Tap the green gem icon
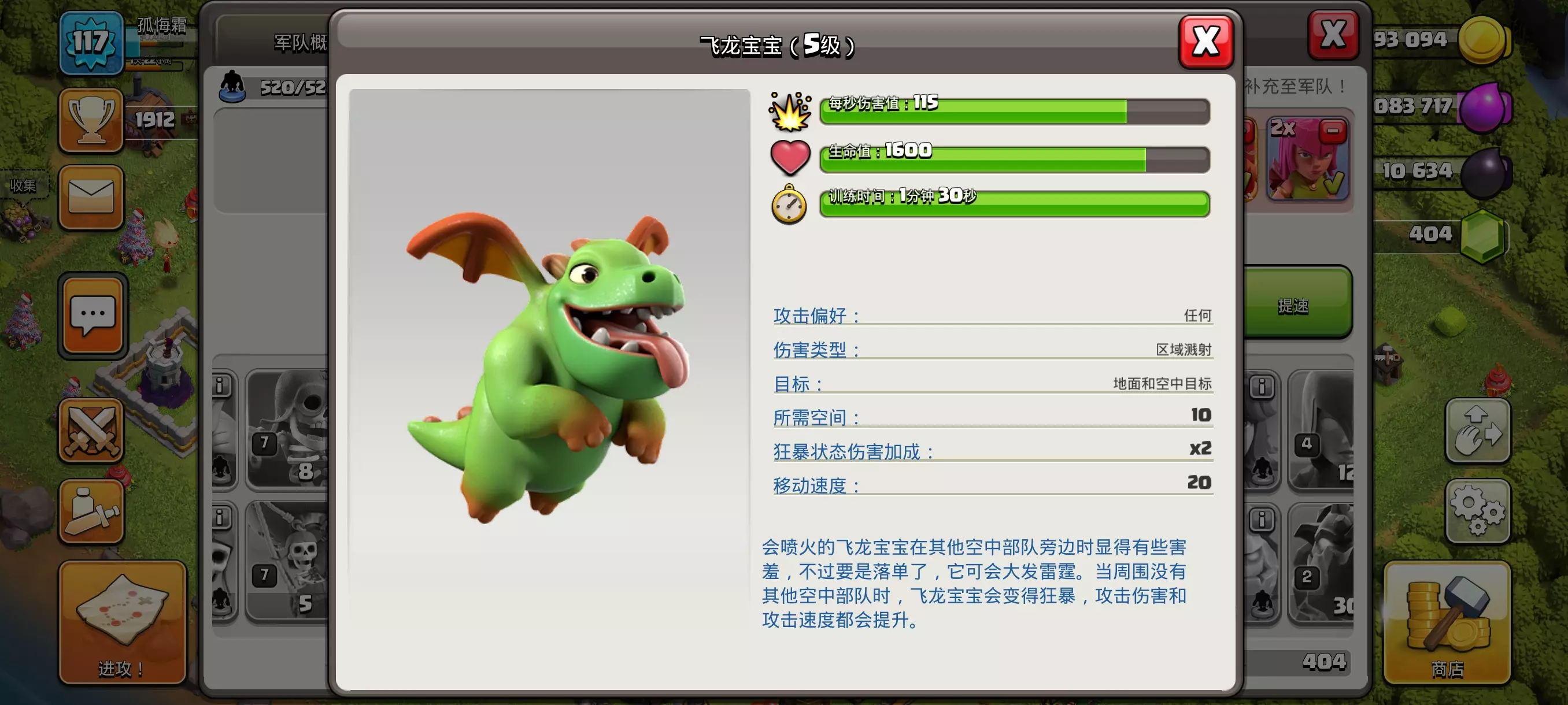The image size is (1568, 705). click(x=1484, y=236)
